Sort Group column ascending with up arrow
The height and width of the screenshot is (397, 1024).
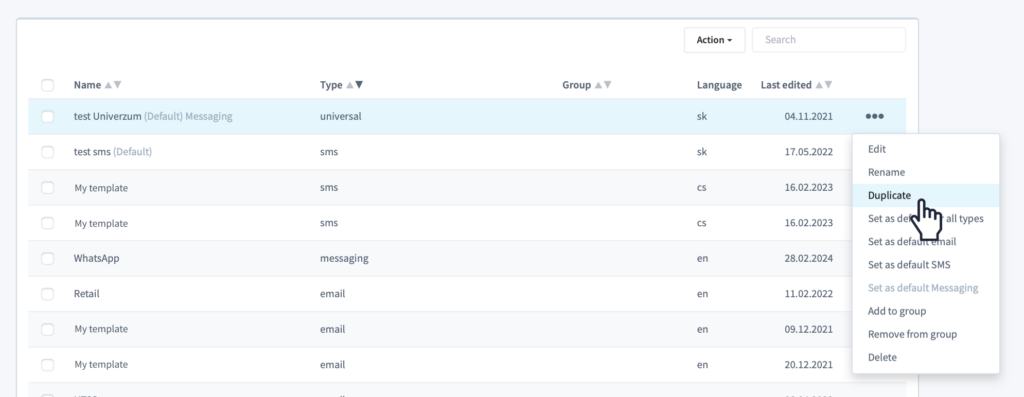(x=598, y=85)
